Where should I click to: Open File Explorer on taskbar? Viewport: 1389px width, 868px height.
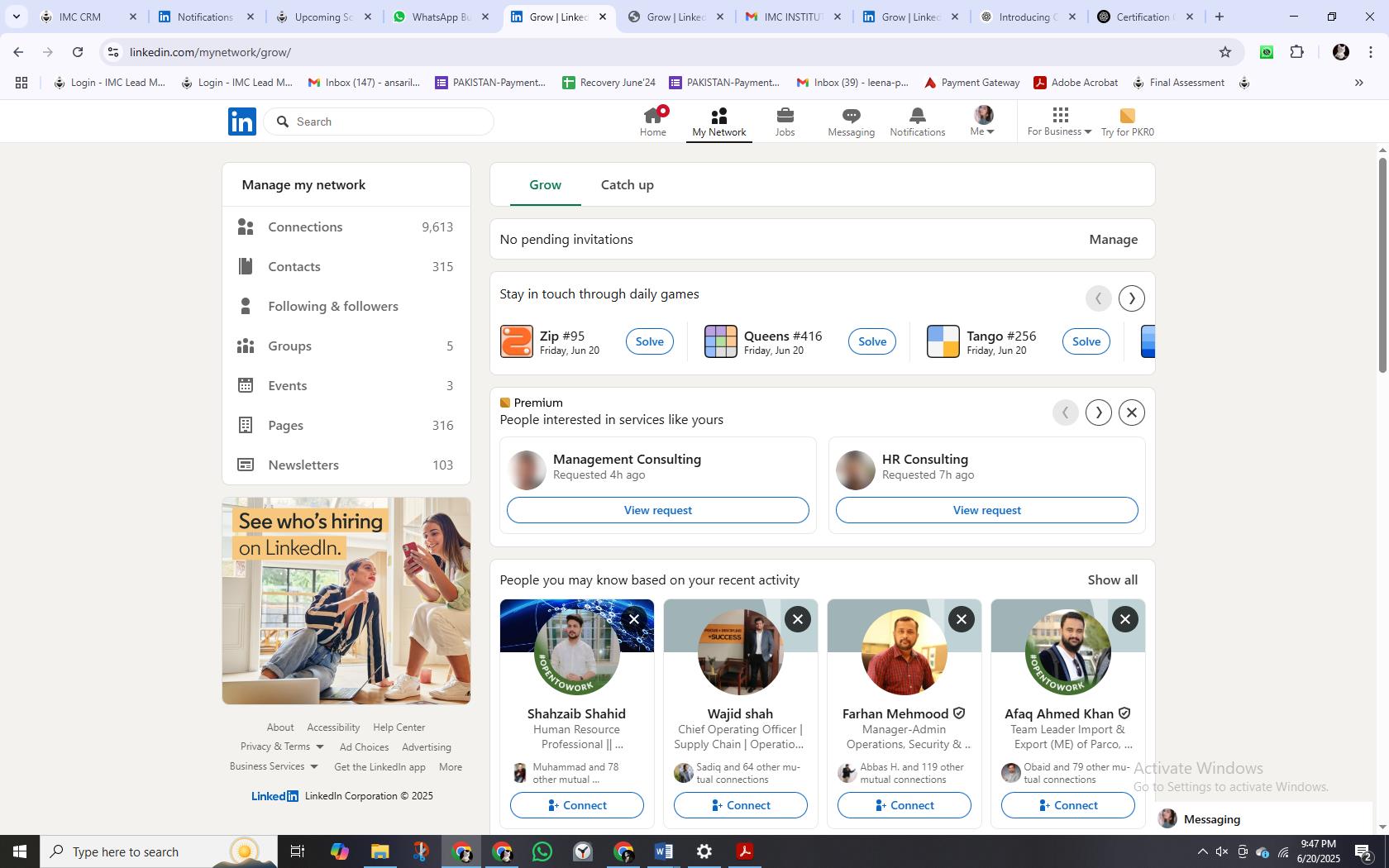point(379,851)
